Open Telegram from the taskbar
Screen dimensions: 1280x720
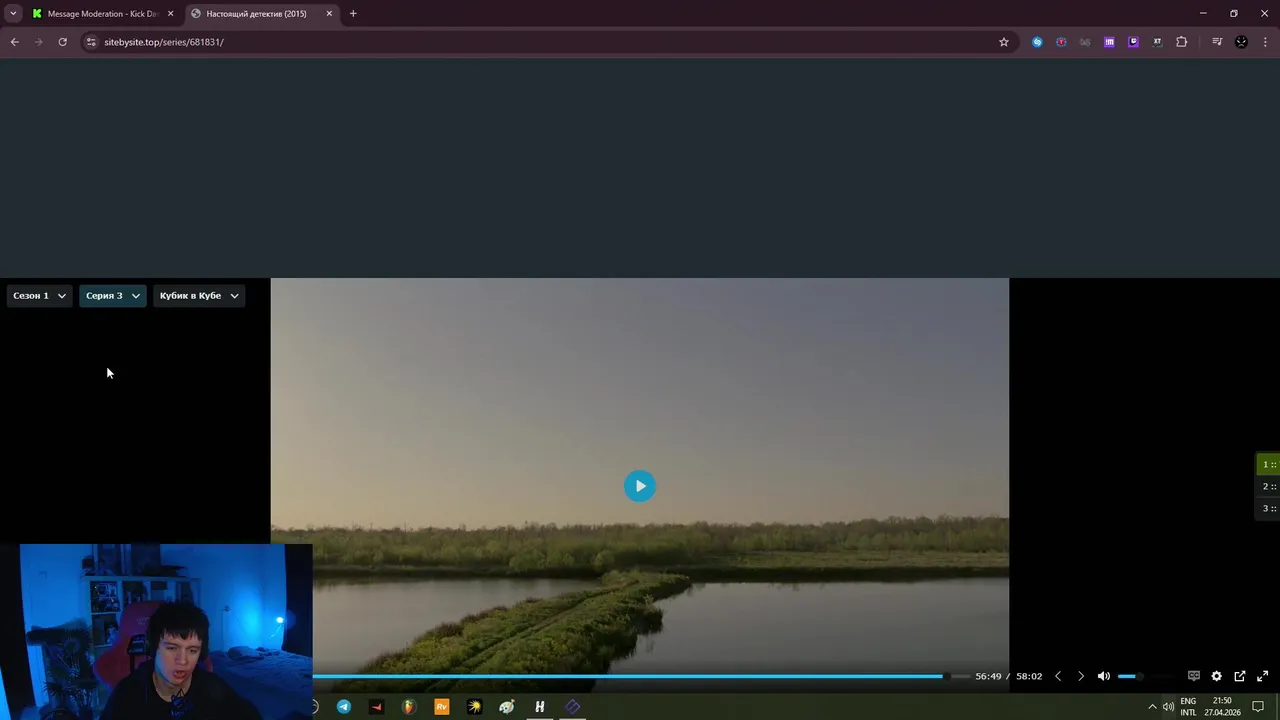pos(344,707)
